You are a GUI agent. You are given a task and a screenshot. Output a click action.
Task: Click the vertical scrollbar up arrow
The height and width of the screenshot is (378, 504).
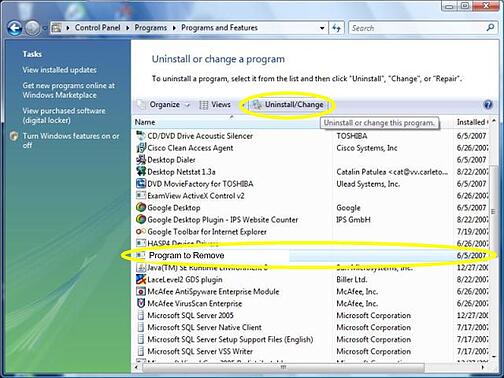click(x=494, y=121)
